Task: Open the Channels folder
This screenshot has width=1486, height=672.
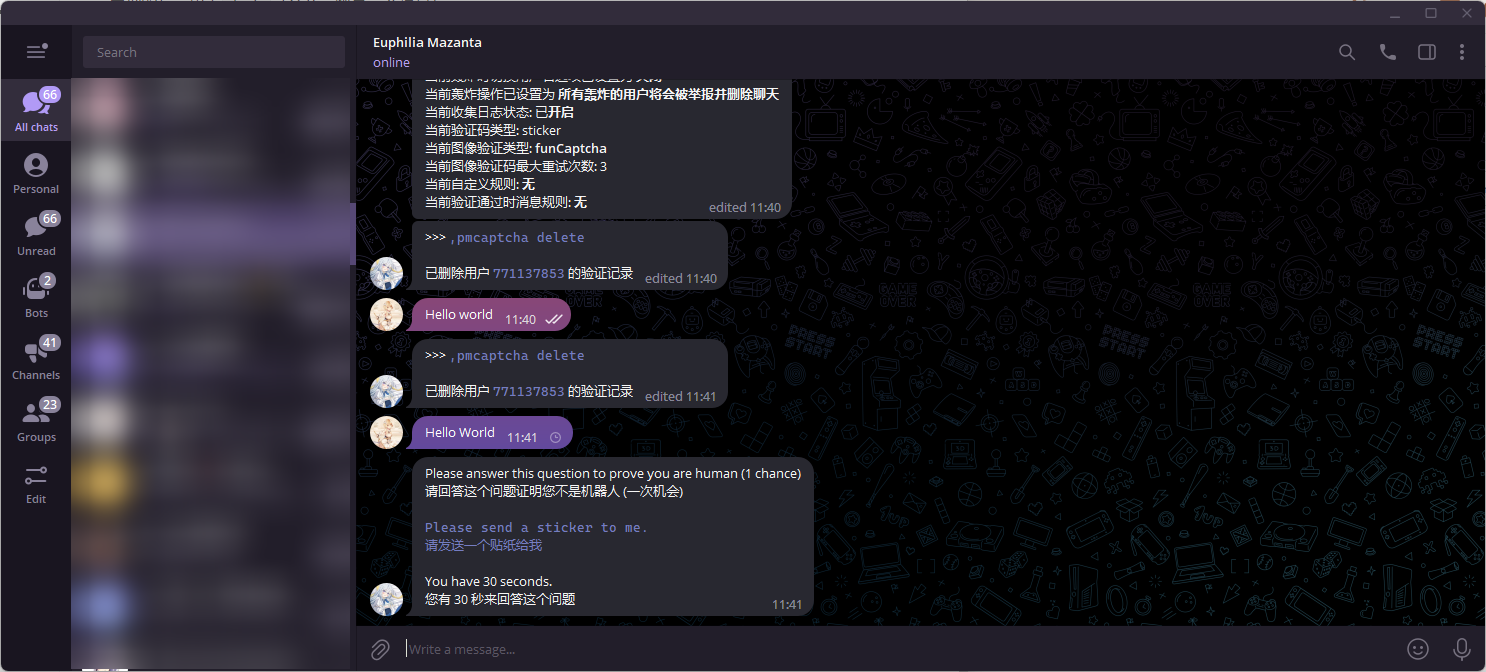Action: 36,359
